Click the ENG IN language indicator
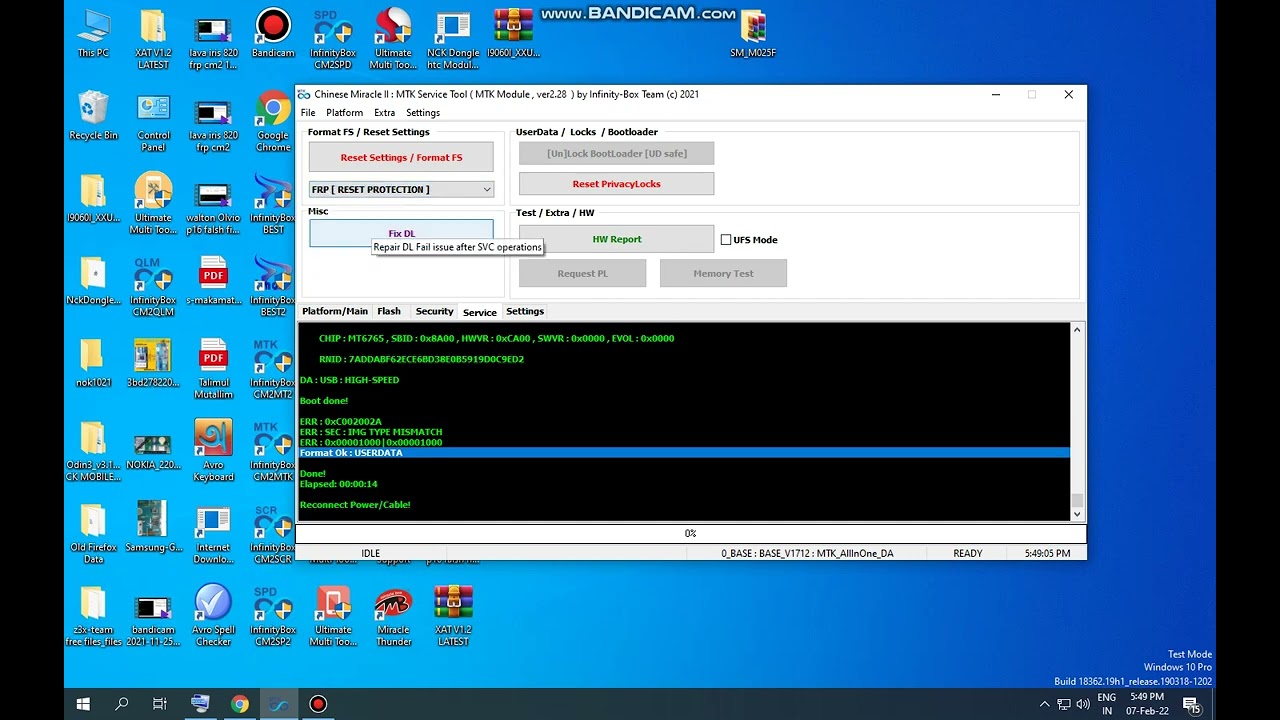Viewport: 1280px width, 720px height. [x=1107, y=704]
